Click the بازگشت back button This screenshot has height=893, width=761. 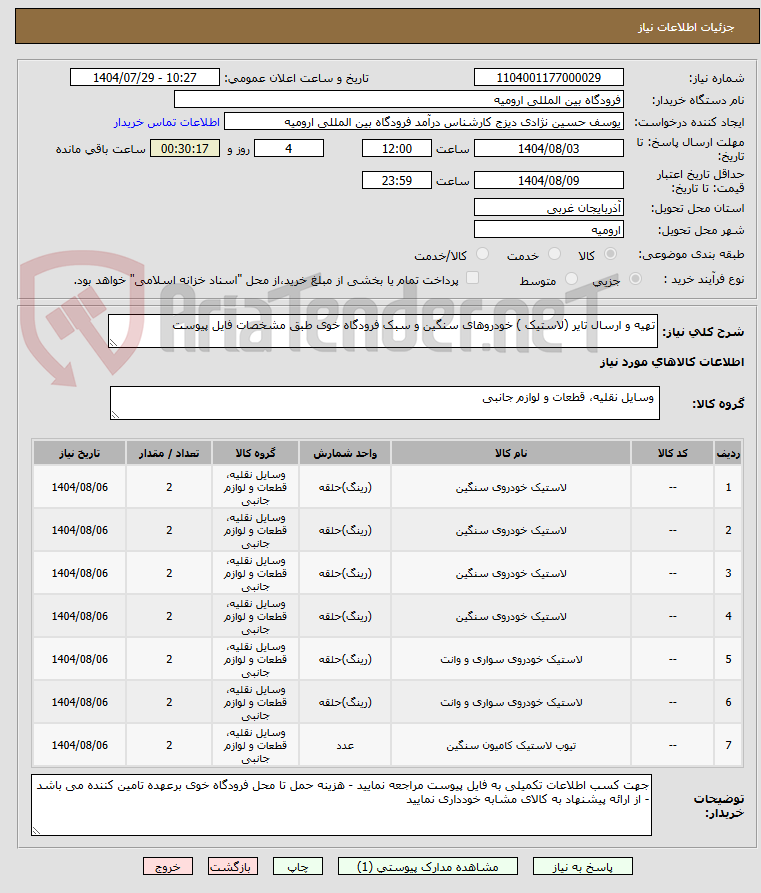tap(233, 866)
